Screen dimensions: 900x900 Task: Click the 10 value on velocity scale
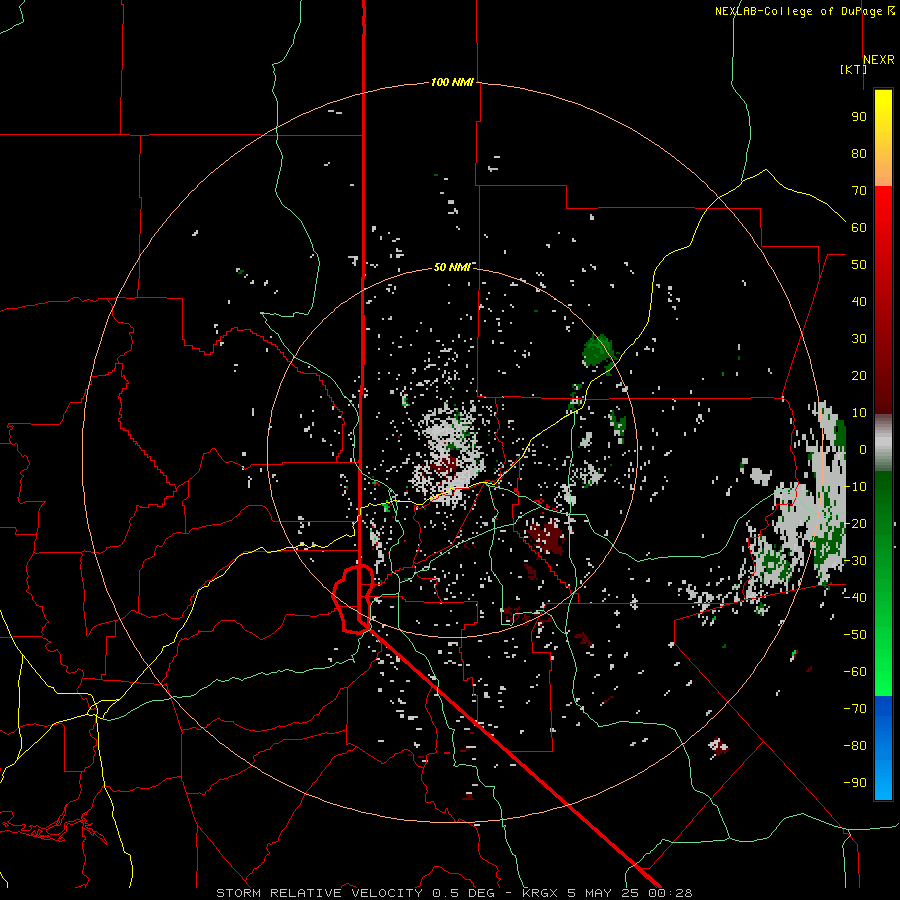pyautogui.click(x=859, y=413)
